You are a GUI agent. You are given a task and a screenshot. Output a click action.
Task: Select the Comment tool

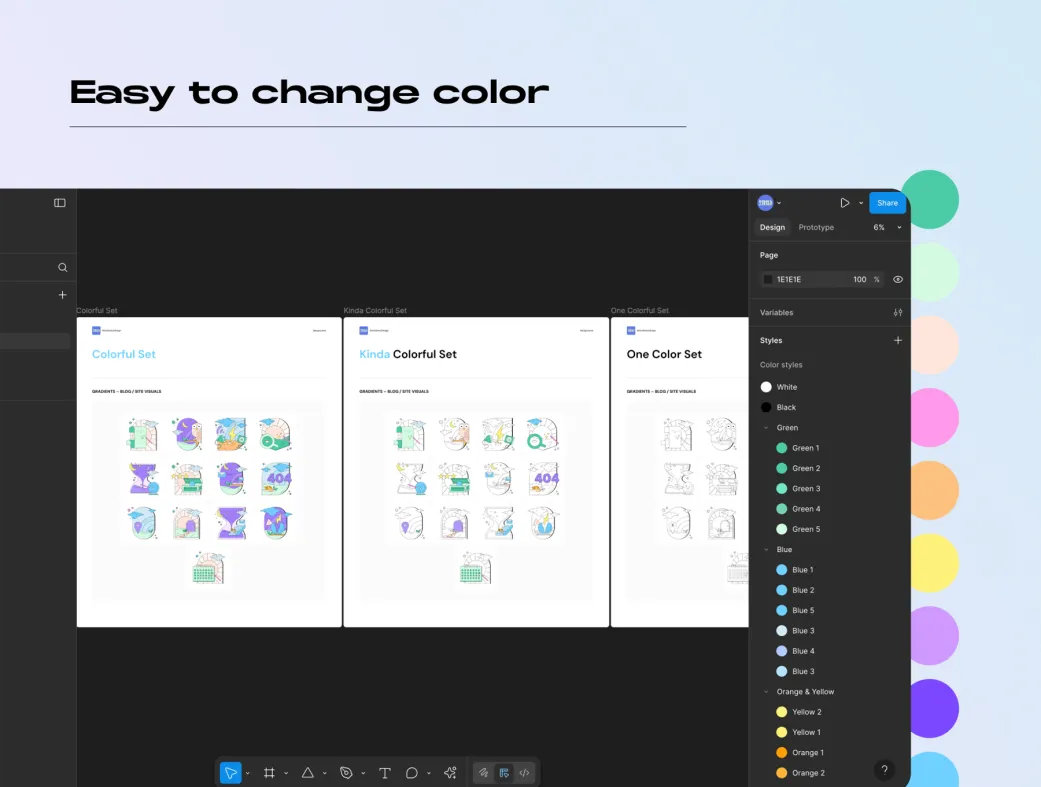(x=411, y=773)
